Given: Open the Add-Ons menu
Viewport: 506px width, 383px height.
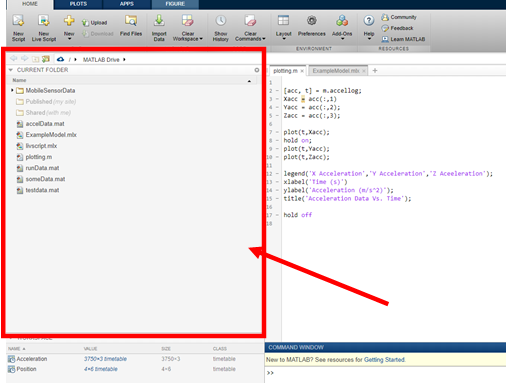Looking at the screenshot, I should click(x=342, y=28).
